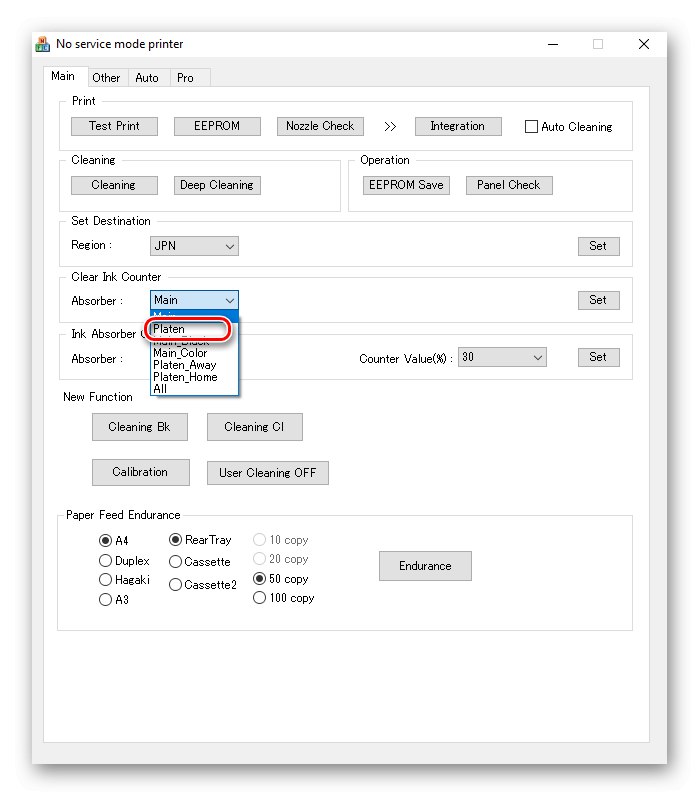This screenshot has height=796, width=699.
Task: Start Deep Cleaning
Action: [217, 185]
